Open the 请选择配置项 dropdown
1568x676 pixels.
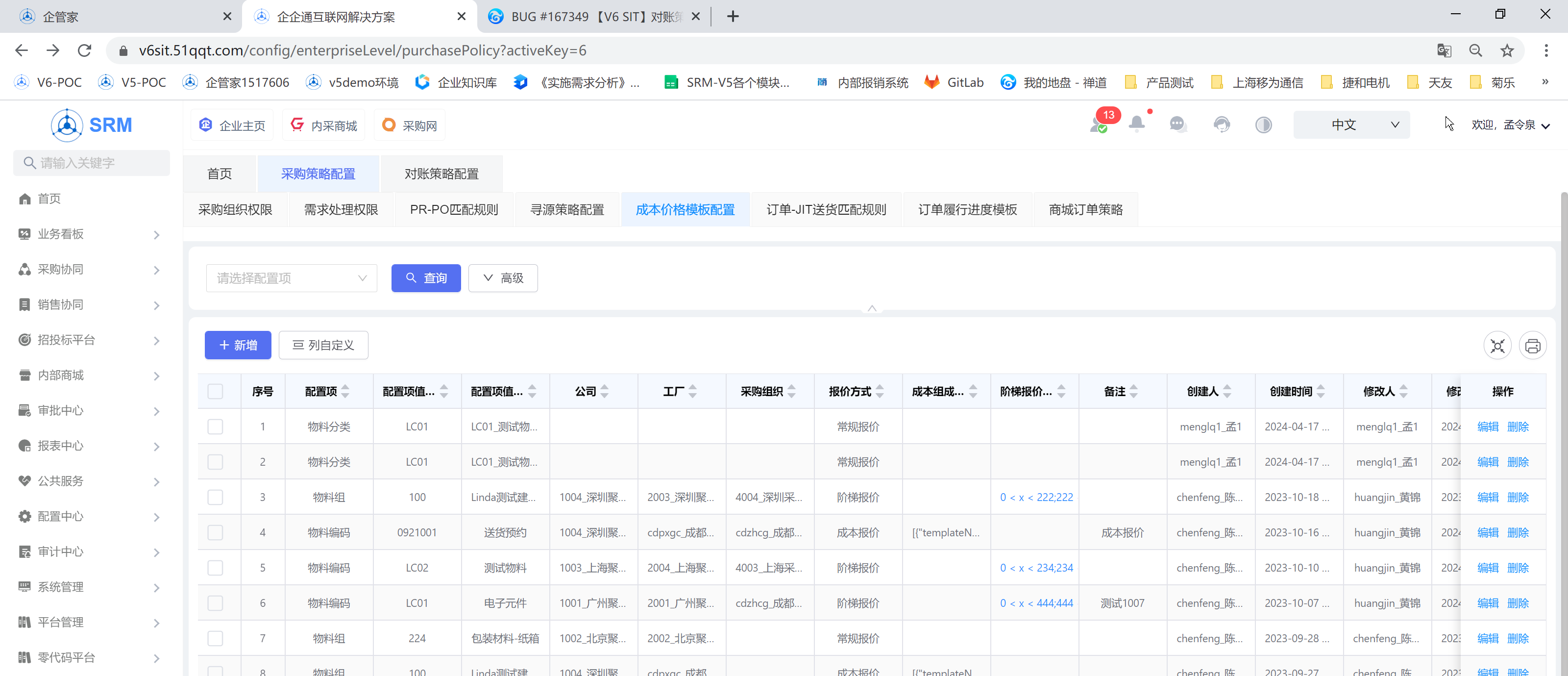(x=292, y=278)
